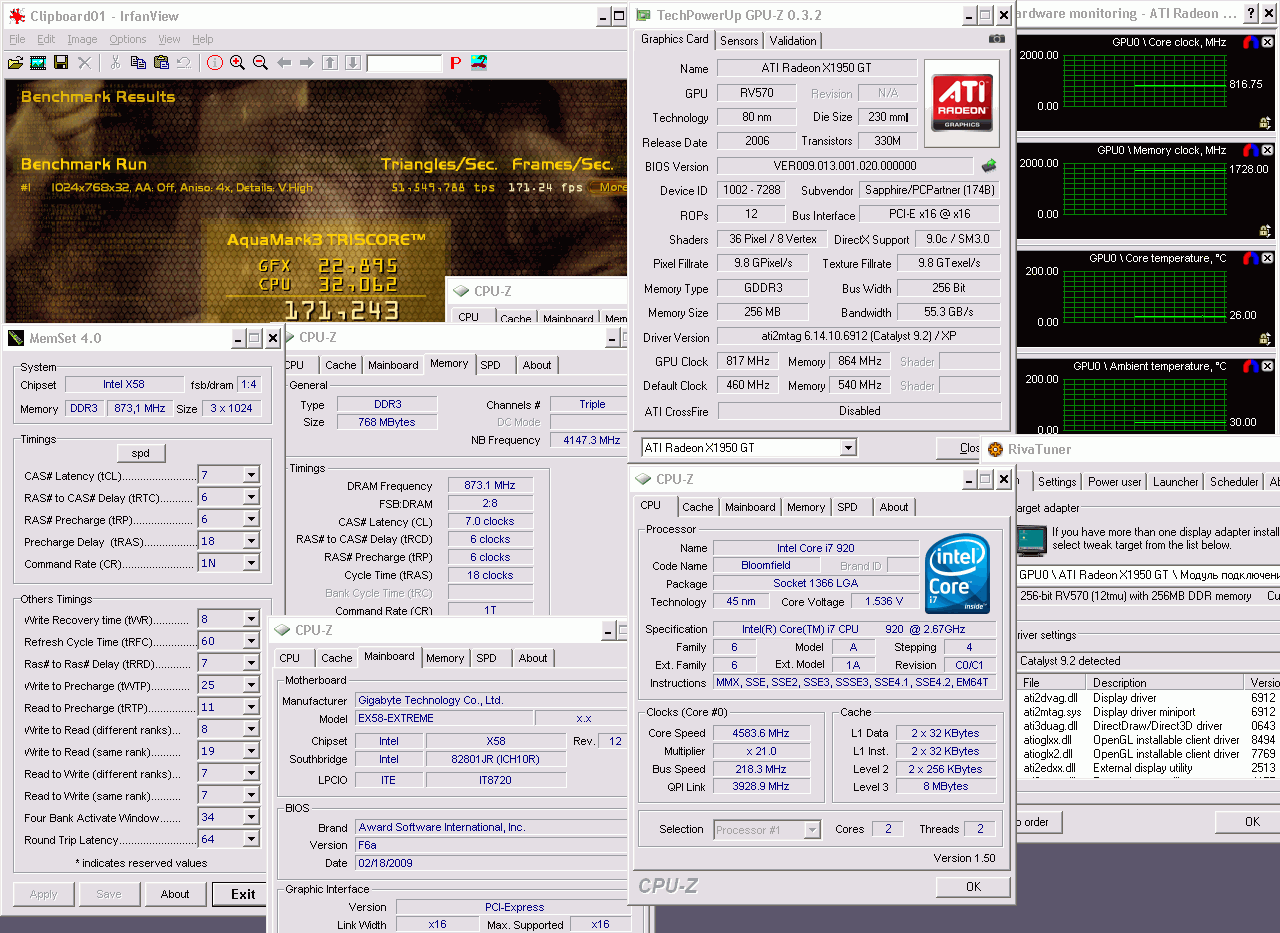
Task: Open the Slideshow filmstrip icon in IrfanView
Action: point(38,62)
